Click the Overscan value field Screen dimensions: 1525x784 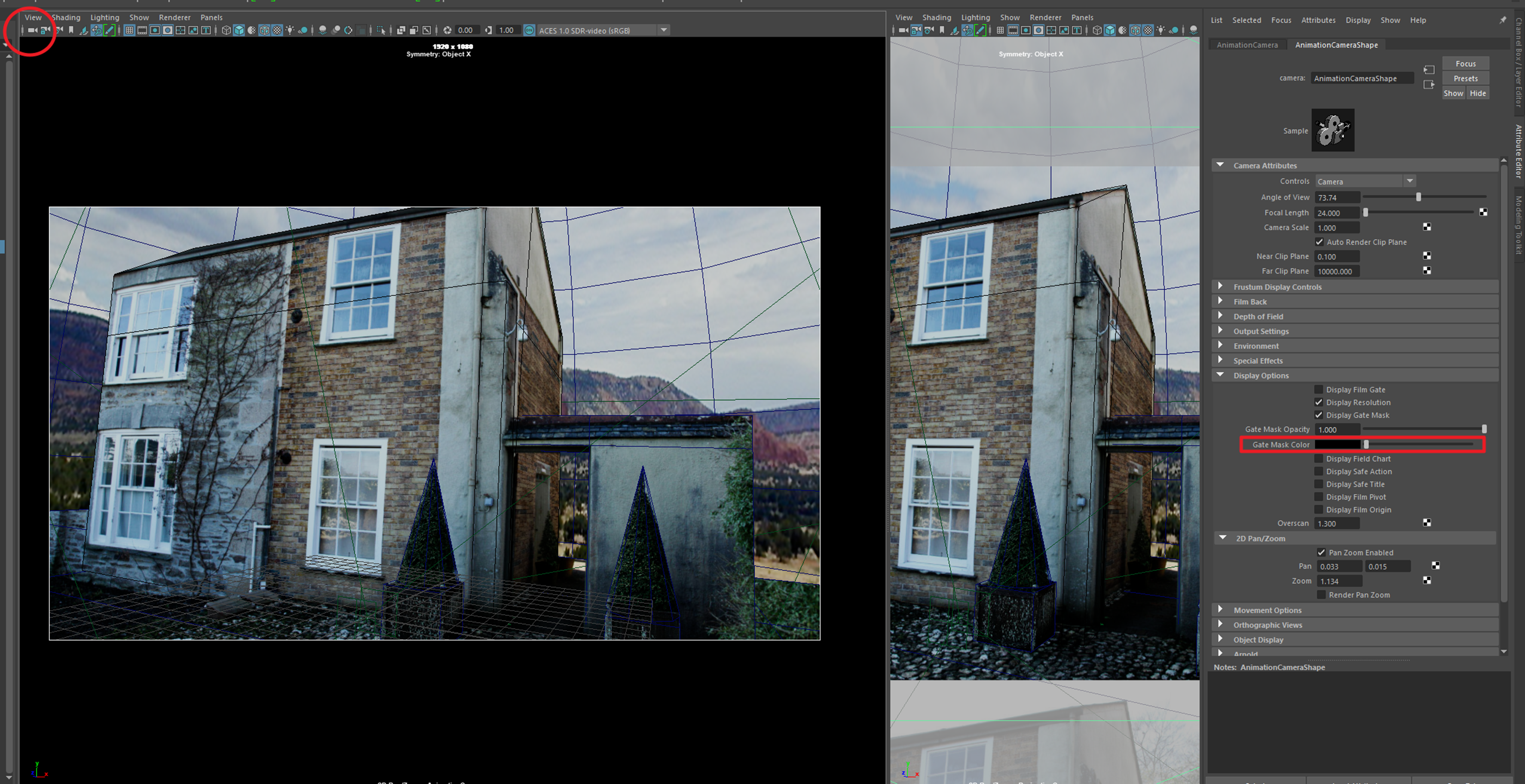(1337, 523)
